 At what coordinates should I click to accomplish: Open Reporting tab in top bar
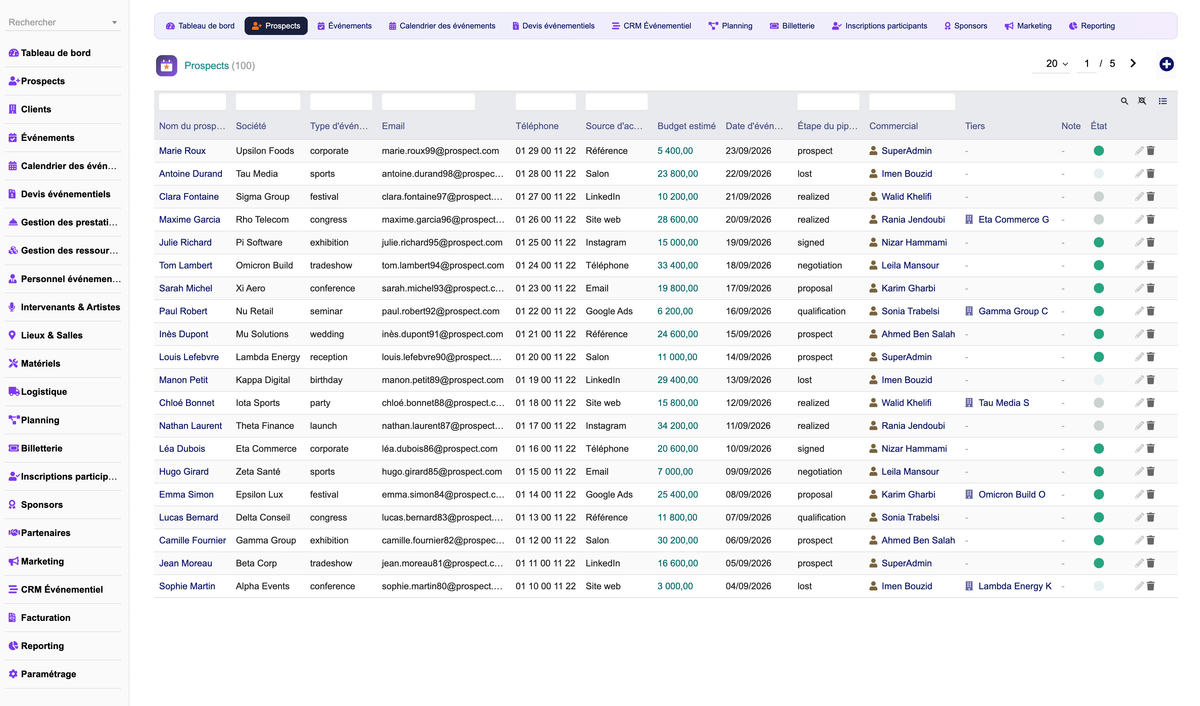coord(1092,26)
